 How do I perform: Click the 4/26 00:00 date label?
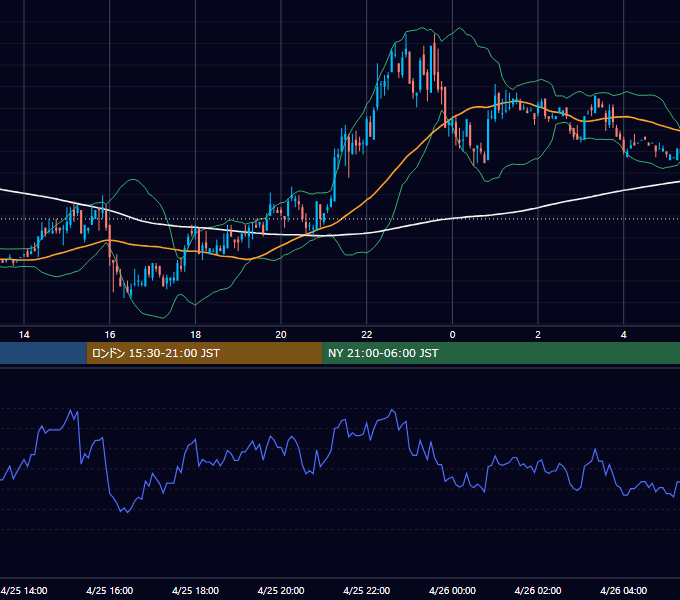pos(452,590)
